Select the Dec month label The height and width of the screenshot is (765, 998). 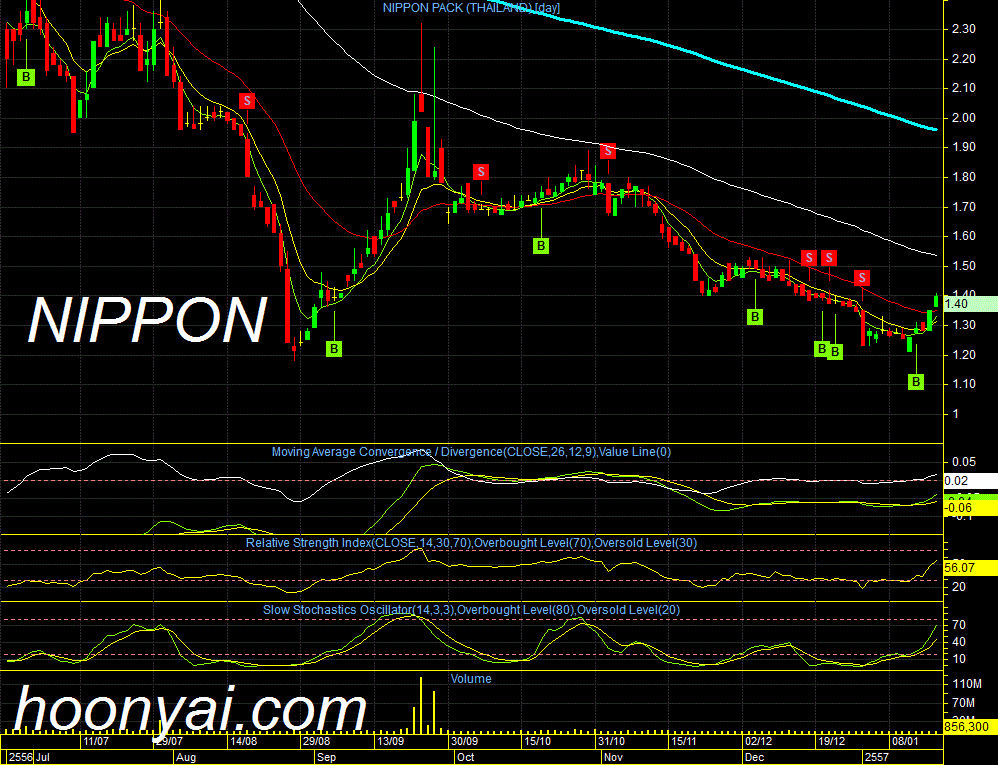tap(754, 757)
